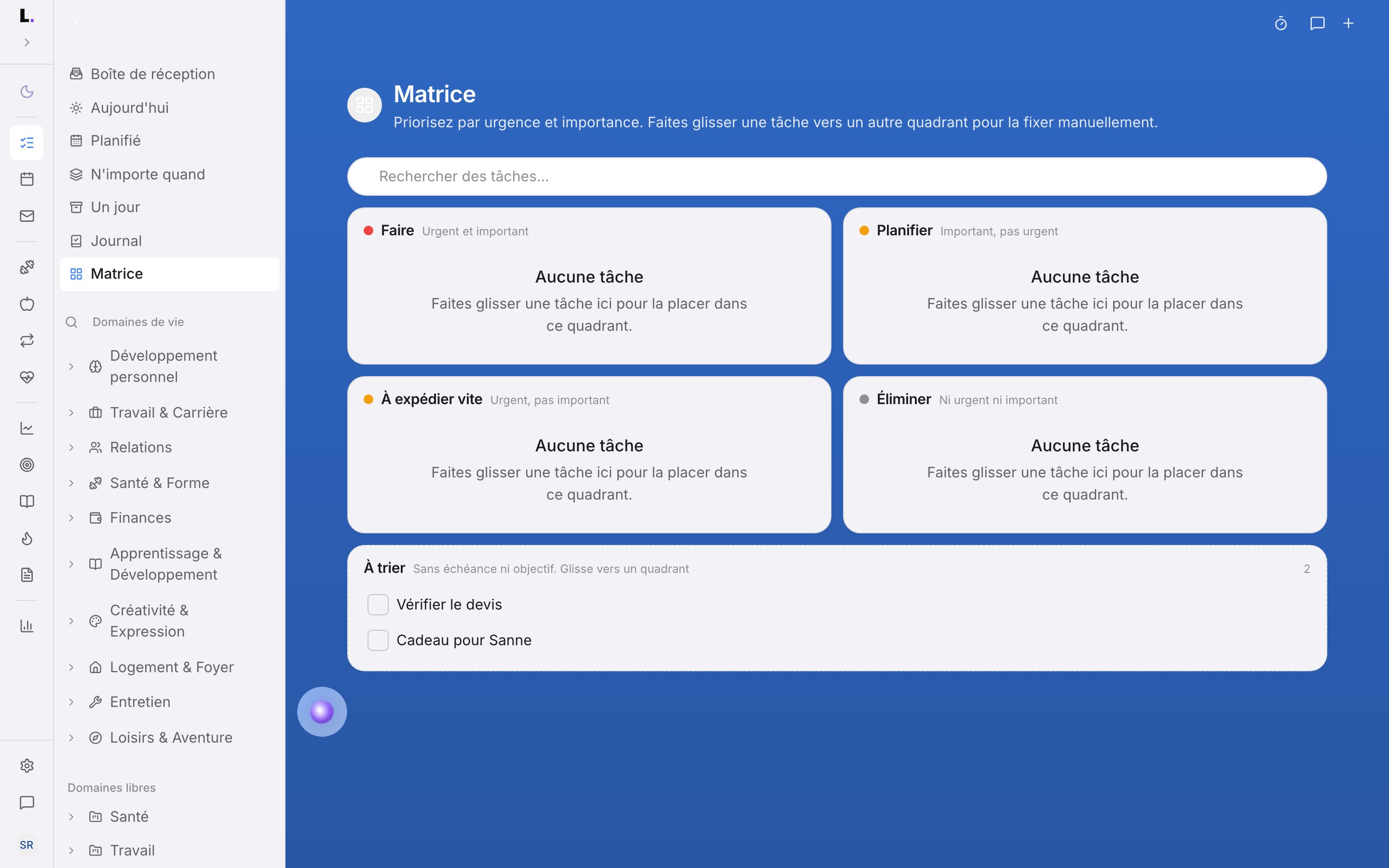
Task: Go to Aujourd'hui view
Action: pos(169,108)
